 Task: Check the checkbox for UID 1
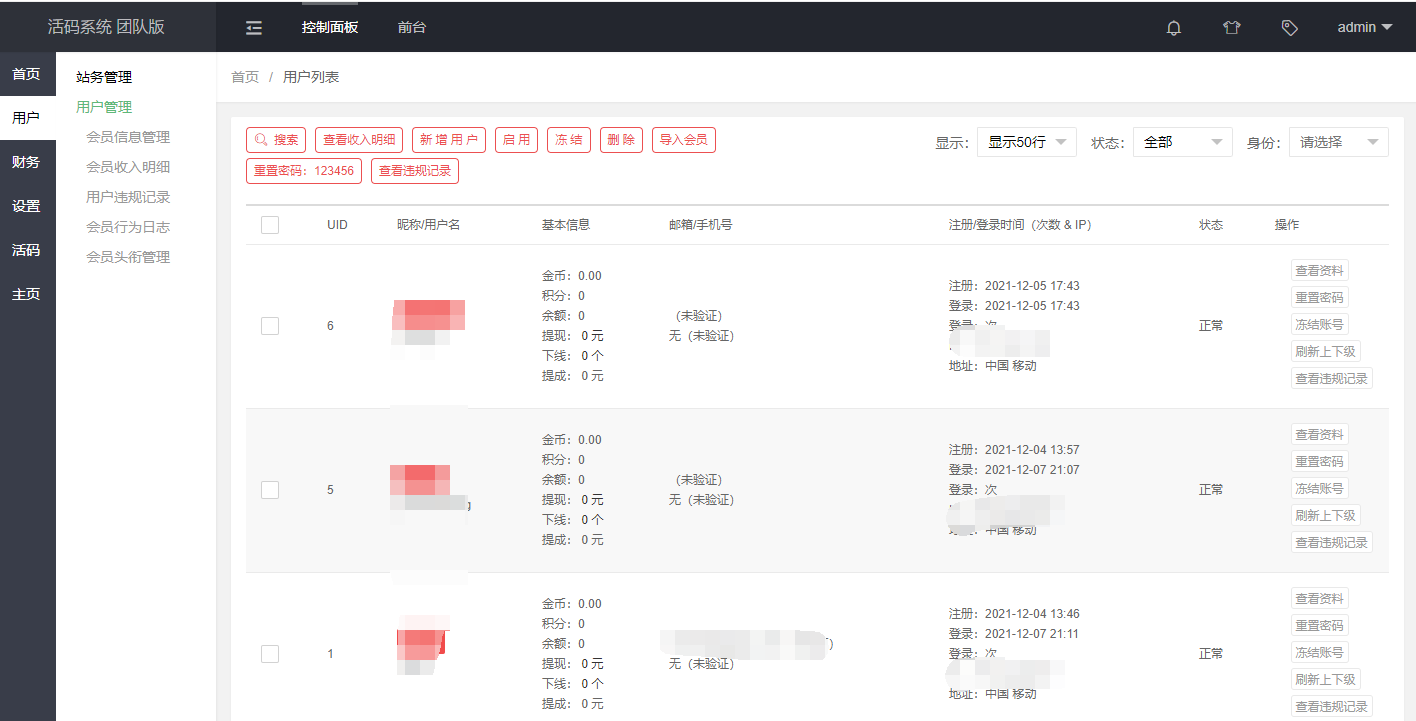coord(270,654)
